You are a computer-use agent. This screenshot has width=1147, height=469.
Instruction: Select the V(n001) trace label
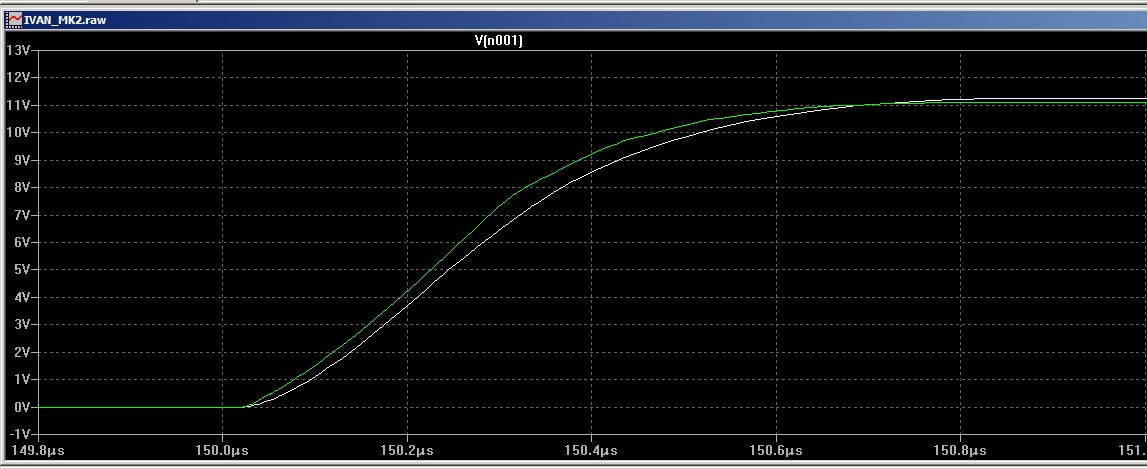coord(498,41)
